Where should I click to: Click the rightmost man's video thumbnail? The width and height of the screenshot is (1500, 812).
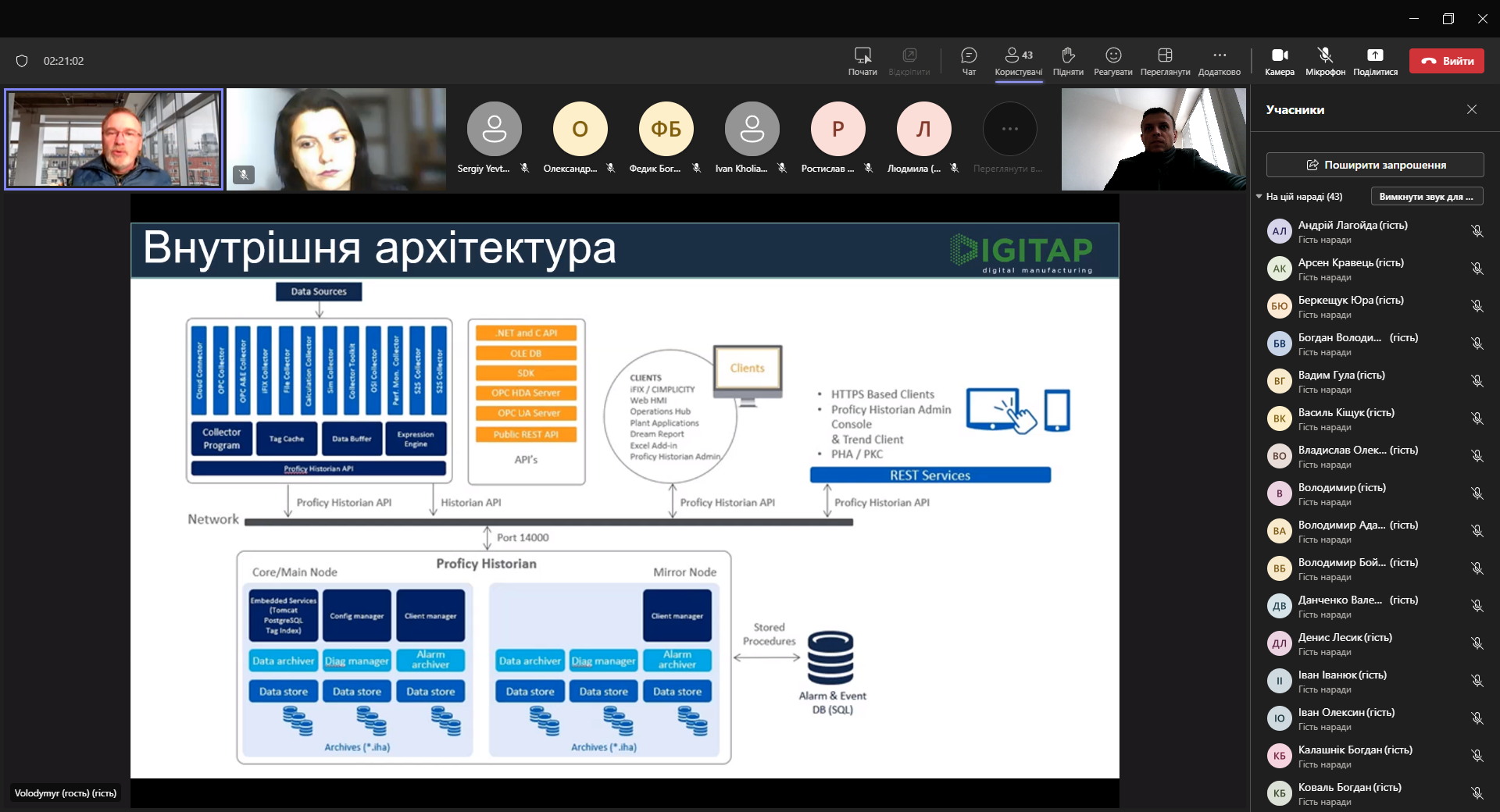click(1153, 139)
